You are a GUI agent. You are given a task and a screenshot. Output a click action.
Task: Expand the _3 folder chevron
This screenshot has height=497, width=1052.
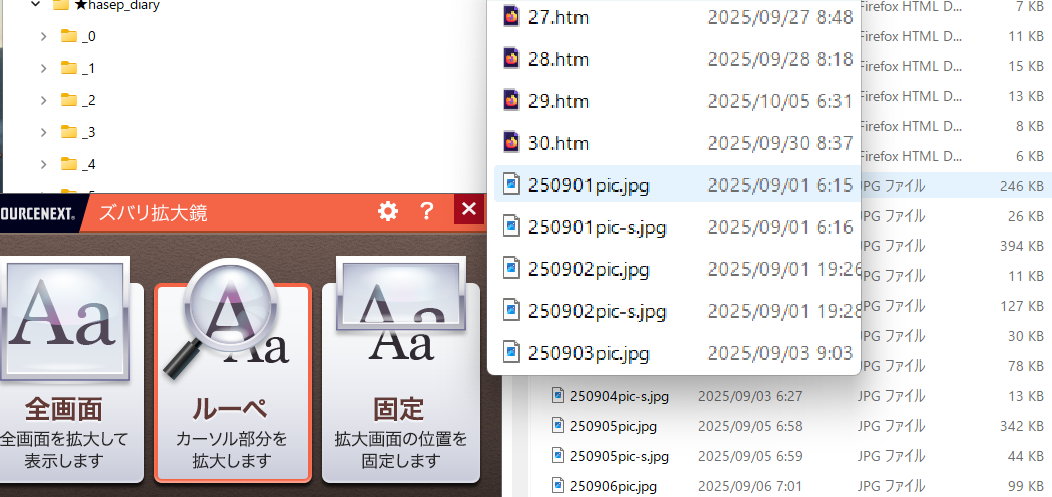point(43,133)
